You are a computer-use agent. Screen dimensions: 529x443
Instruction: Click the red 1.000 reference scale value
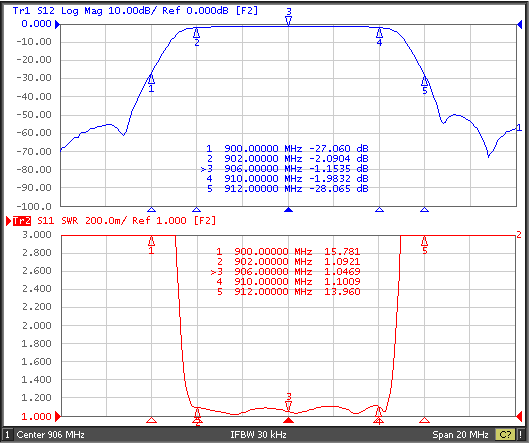click(x=36, y=417)
